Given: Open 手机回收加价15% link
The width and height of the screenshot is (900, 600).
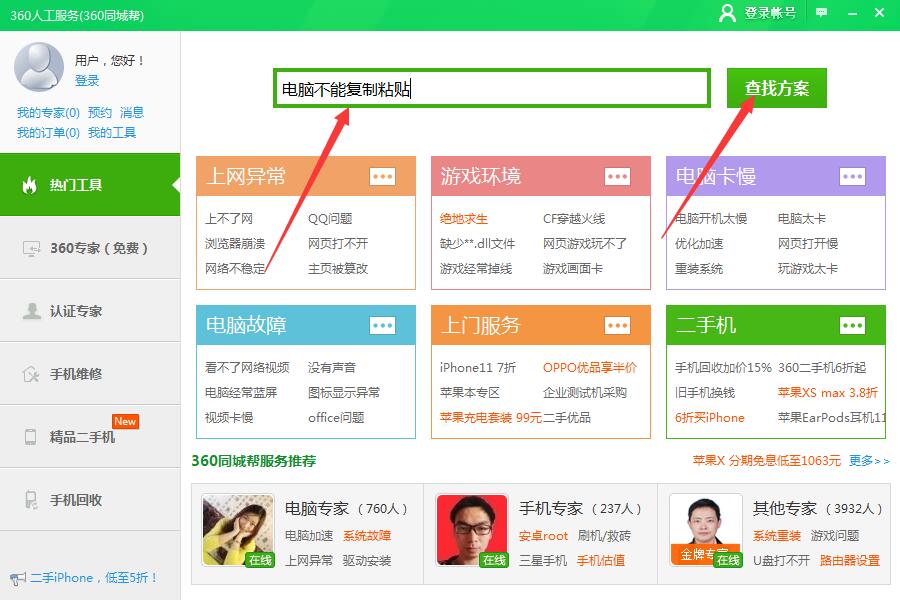Looking at the screenshot, I should pyautogui.click(x=723, y=367).
